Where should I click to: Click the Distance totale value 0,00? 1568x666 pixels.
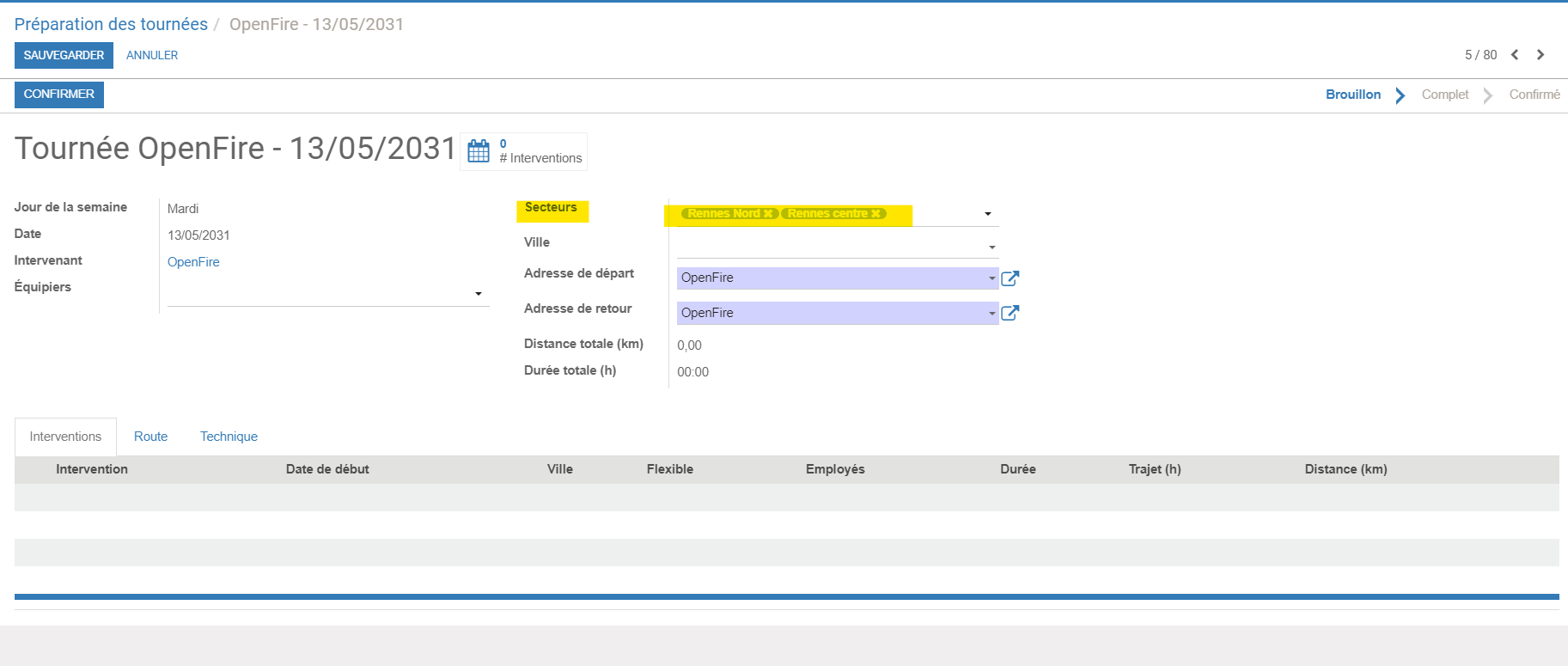pyautogui.click(x=689, y=345)
